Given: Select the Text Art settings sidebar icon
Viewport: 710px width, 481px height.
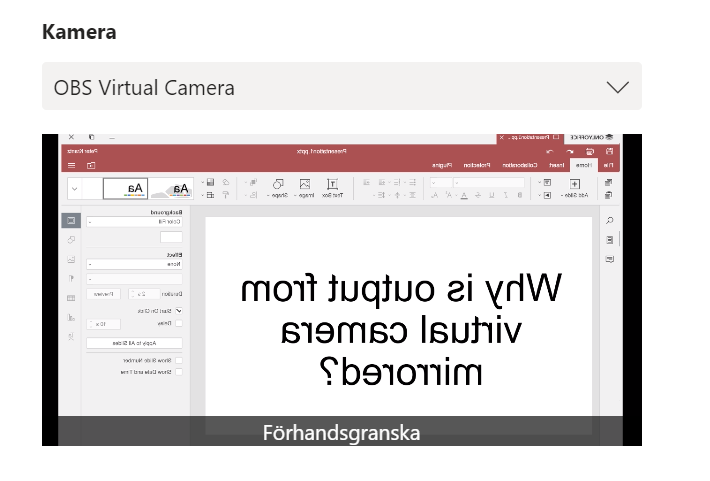Looking at the screenshot, I should [71, 337].
